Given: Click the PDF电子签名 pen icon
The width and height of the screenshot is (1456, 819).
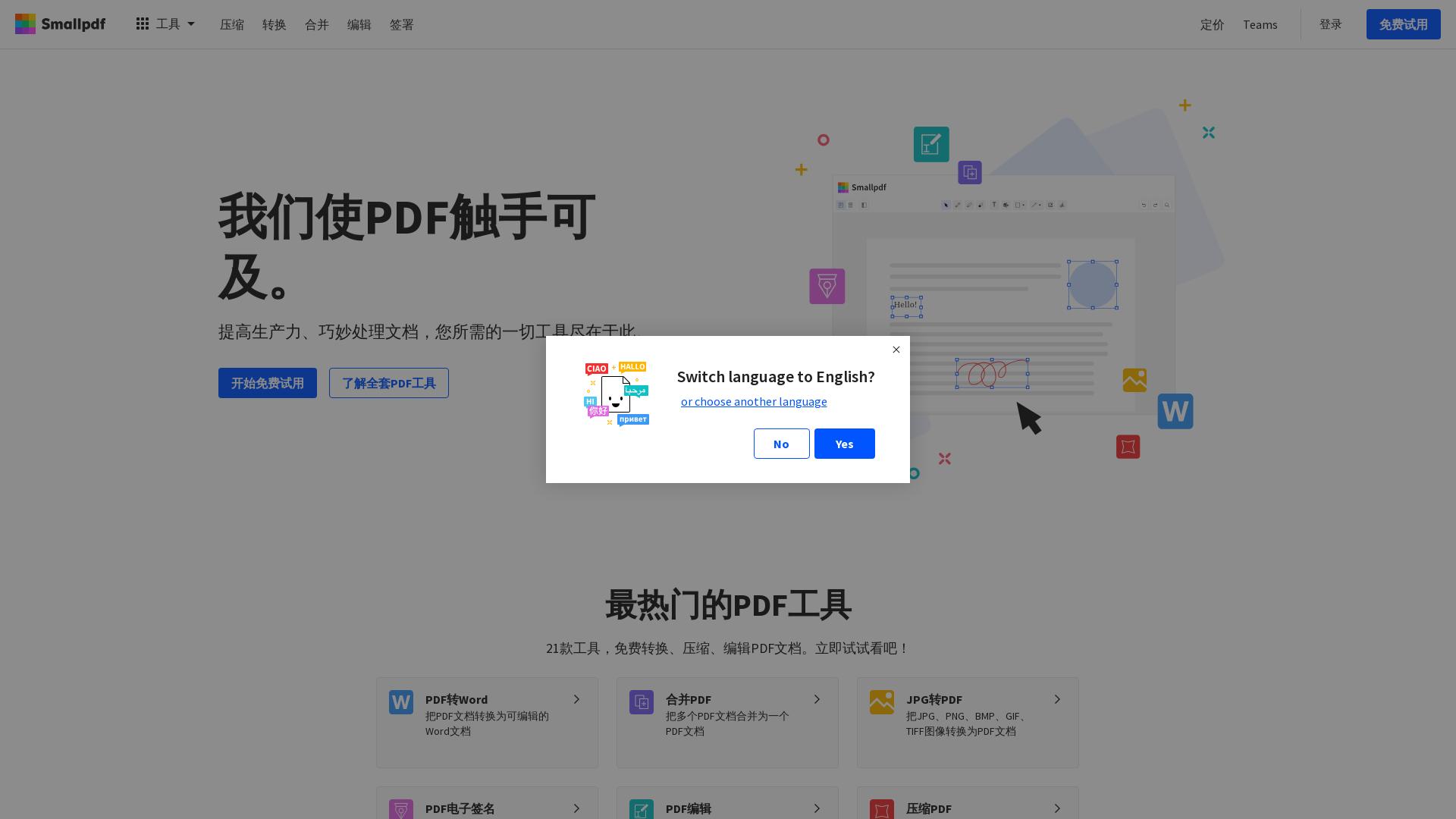Looking at the screenshot, I should [401, 809].
